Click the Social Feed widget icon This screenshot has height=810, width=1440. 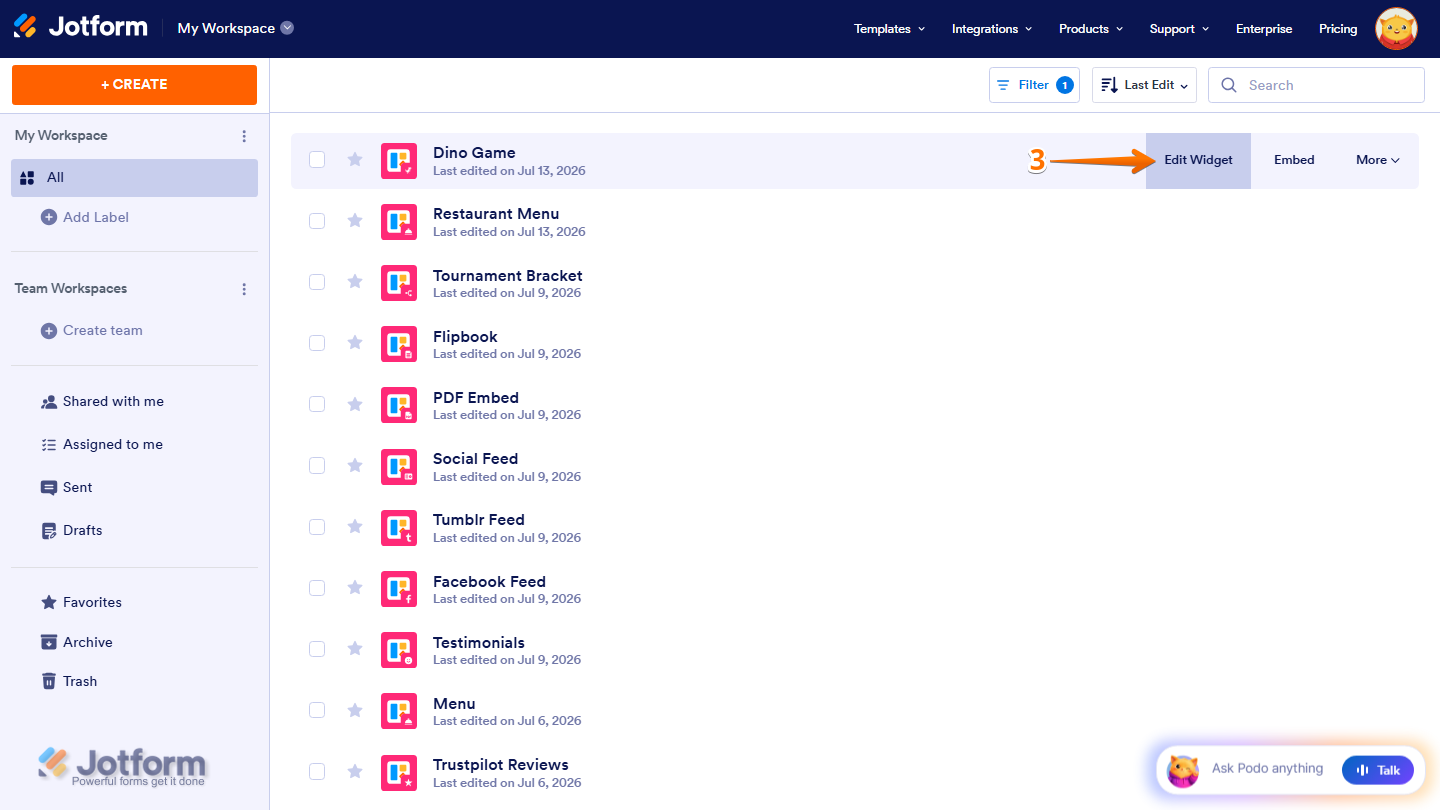coord(399,467)
